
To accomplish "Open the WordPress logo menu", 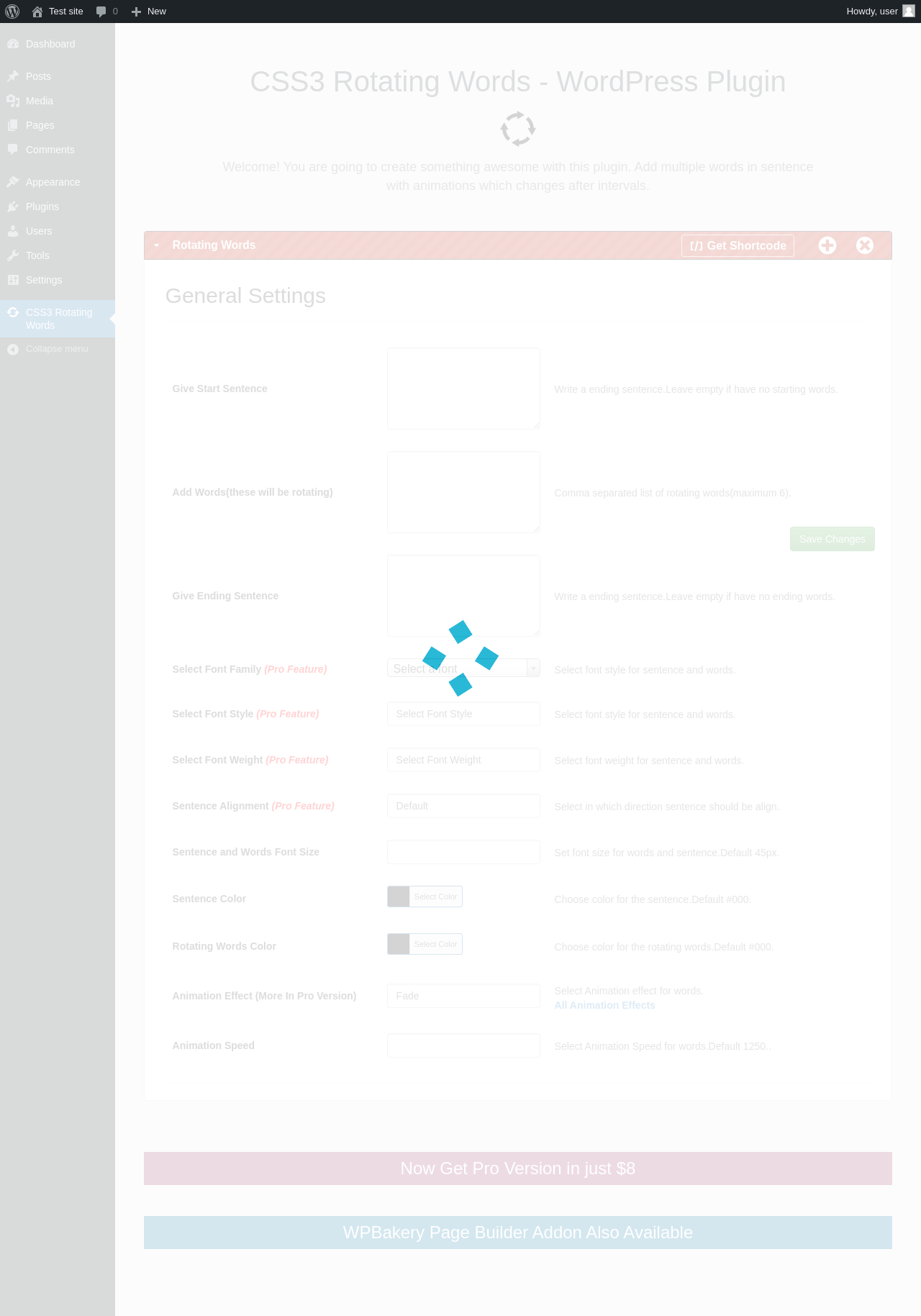I will pos(12,12).
